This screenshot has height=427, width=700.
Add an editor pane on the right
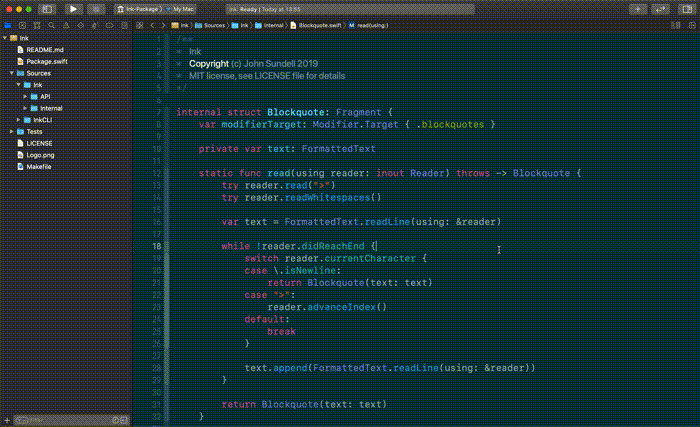(x=692, y=25)
